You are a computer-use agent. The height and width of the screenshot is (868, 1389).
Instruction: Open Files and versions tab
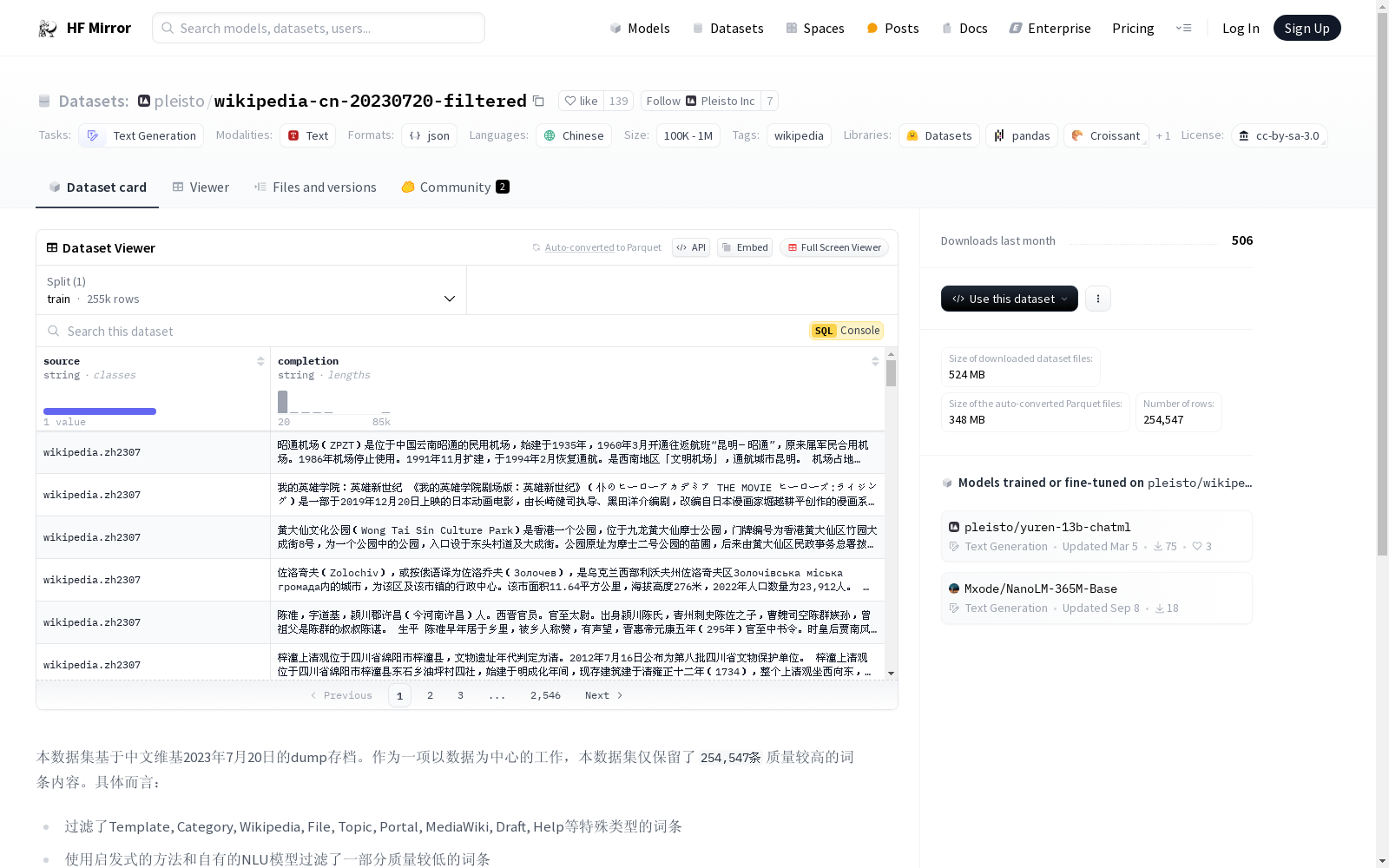click(315, 187)
